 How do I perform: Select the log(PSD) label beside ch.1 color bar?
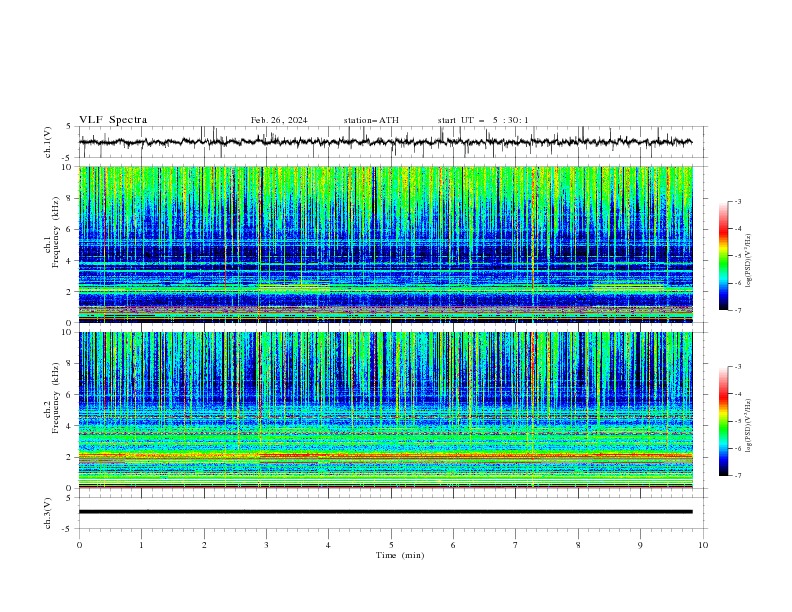(749, 261)
